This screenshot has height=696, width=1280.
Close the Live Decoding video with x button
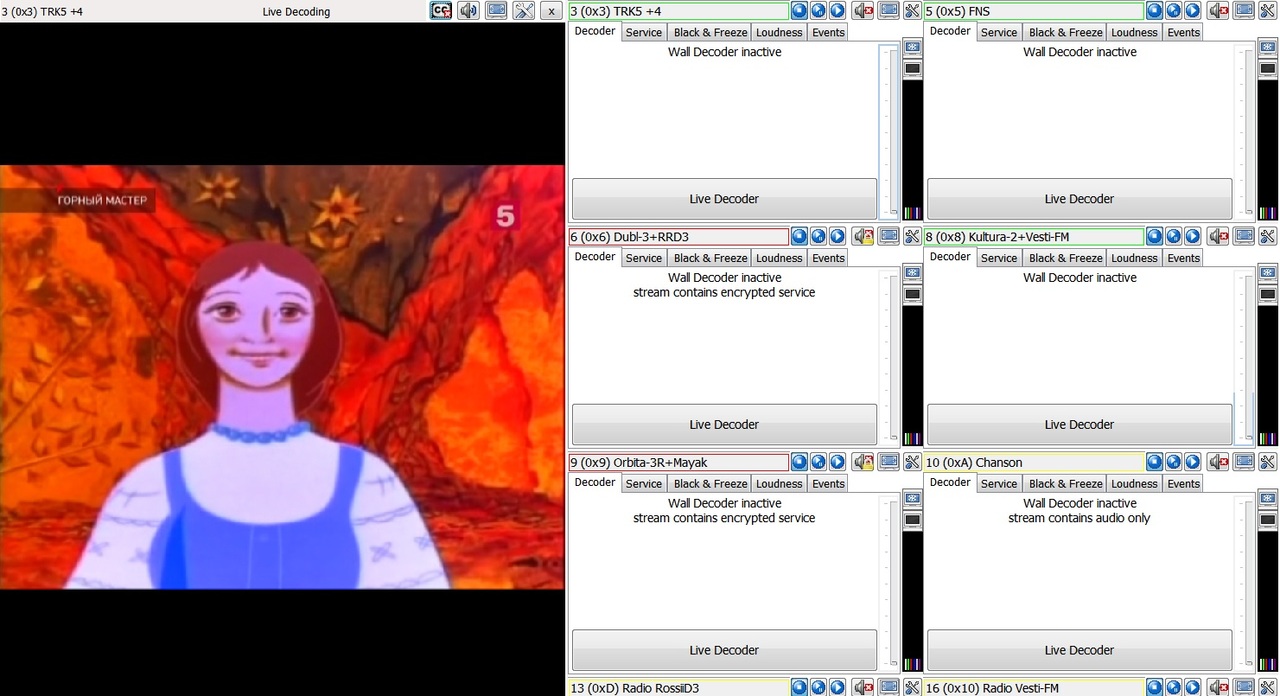[x=551, y=11]
